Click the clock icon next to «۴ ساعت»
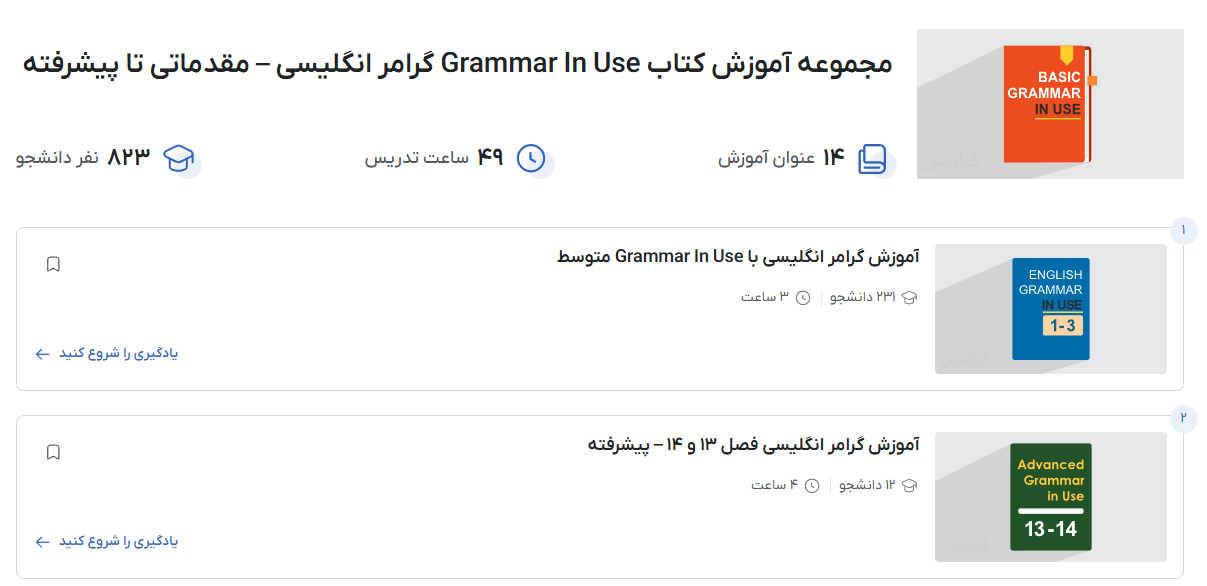The width and height of the screenshot is (1207, 586). [811, 485]
